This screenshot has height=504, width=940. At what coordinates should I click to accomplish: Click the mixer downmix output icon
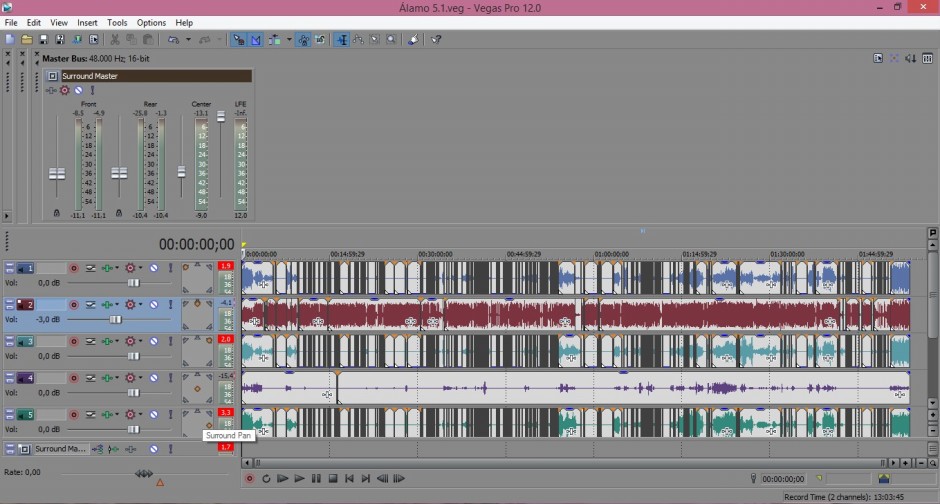point(911,58)
